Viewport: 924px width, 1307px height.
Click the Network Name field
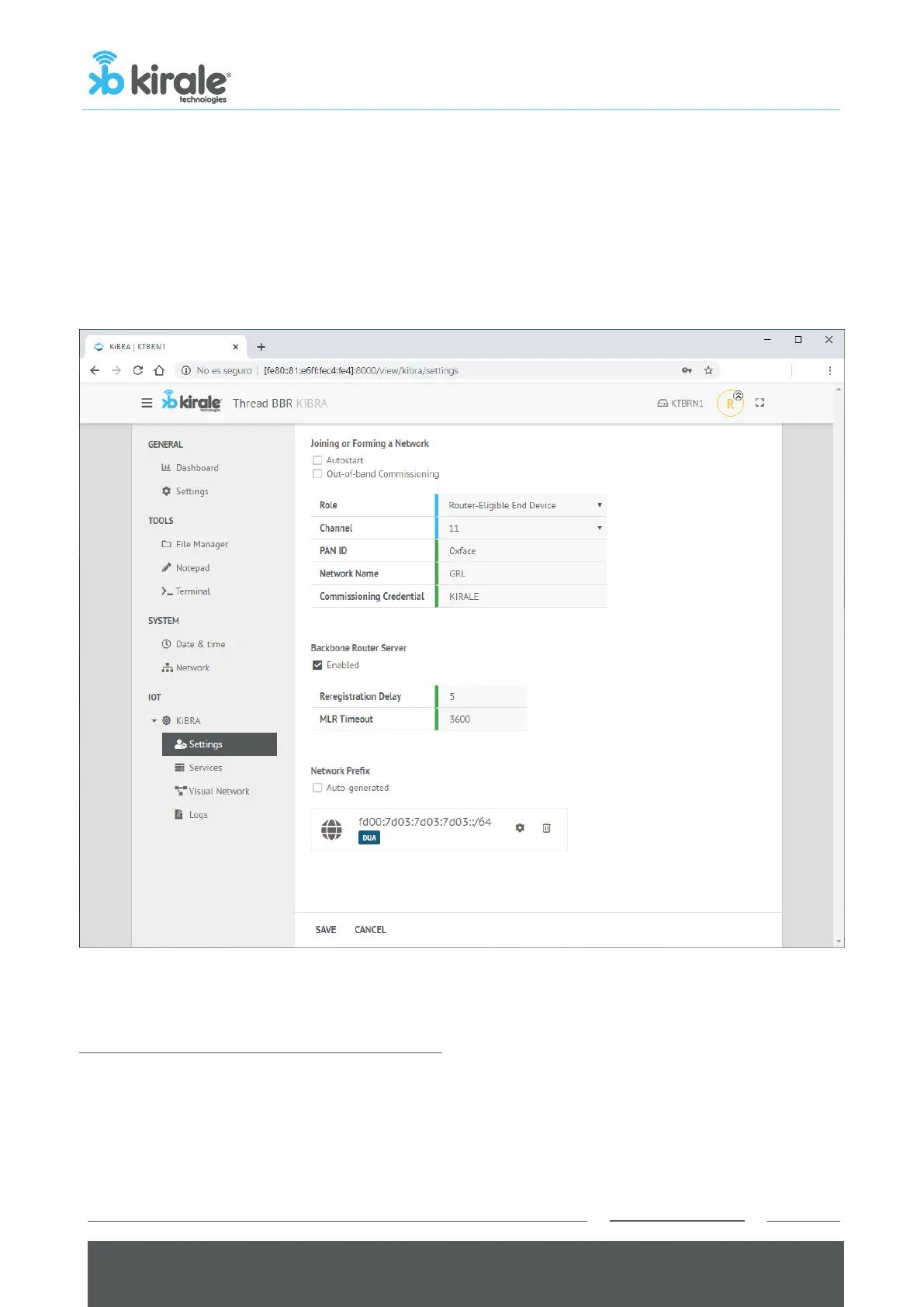[521, 574]
